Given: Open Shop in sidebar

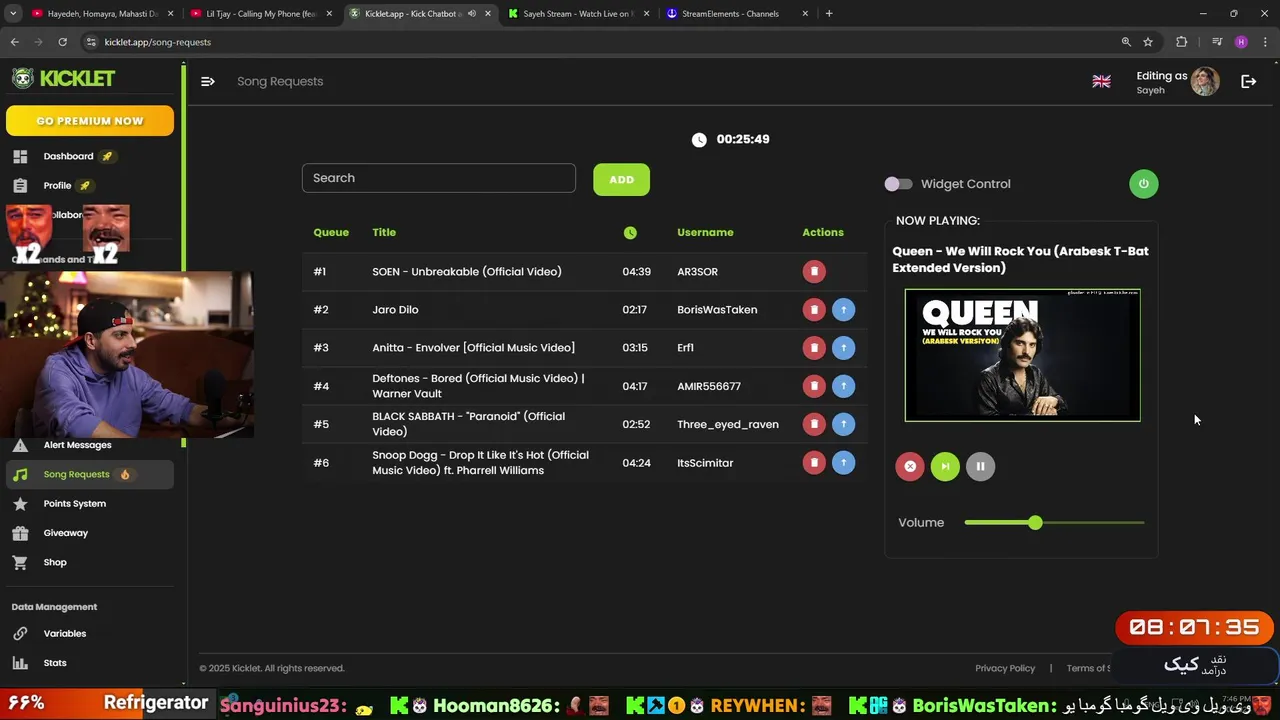Looking at the screenshot, I should point(55,562).
